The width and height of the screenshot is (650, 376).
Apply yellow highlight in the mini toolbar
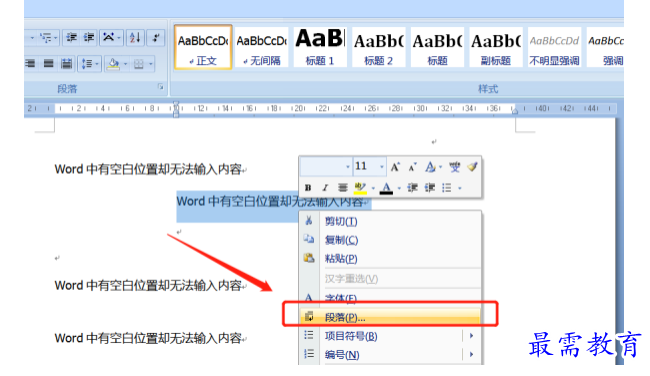coord(360,188)
